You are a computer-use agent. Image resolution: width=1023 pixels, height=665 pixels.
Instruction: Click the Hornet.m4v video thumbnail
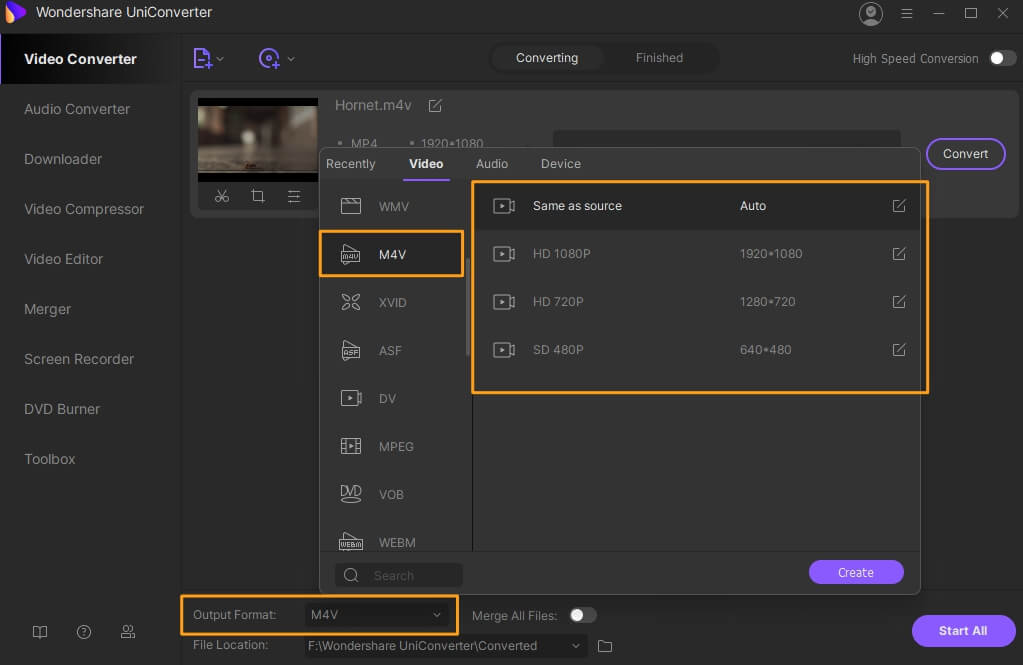[x=258, y=140]
